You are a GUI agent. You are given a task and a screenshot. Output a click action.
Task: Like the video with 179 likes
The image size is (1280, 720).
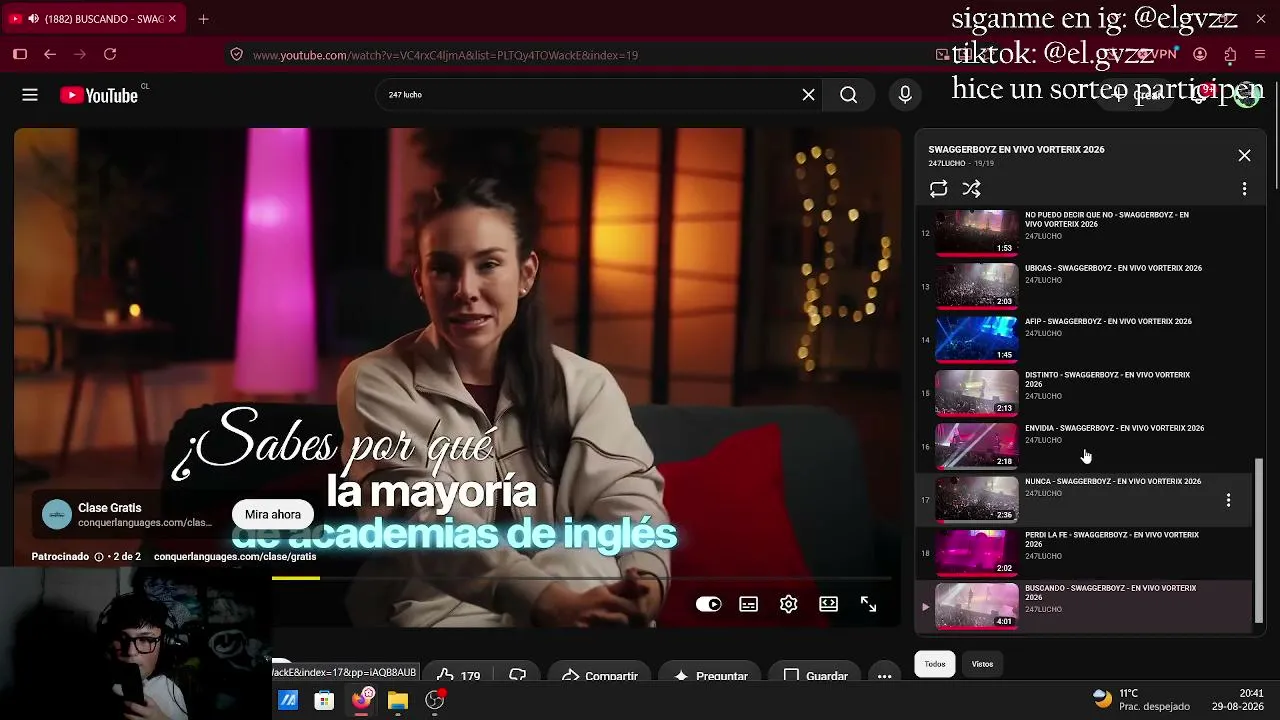coord(458,675)
